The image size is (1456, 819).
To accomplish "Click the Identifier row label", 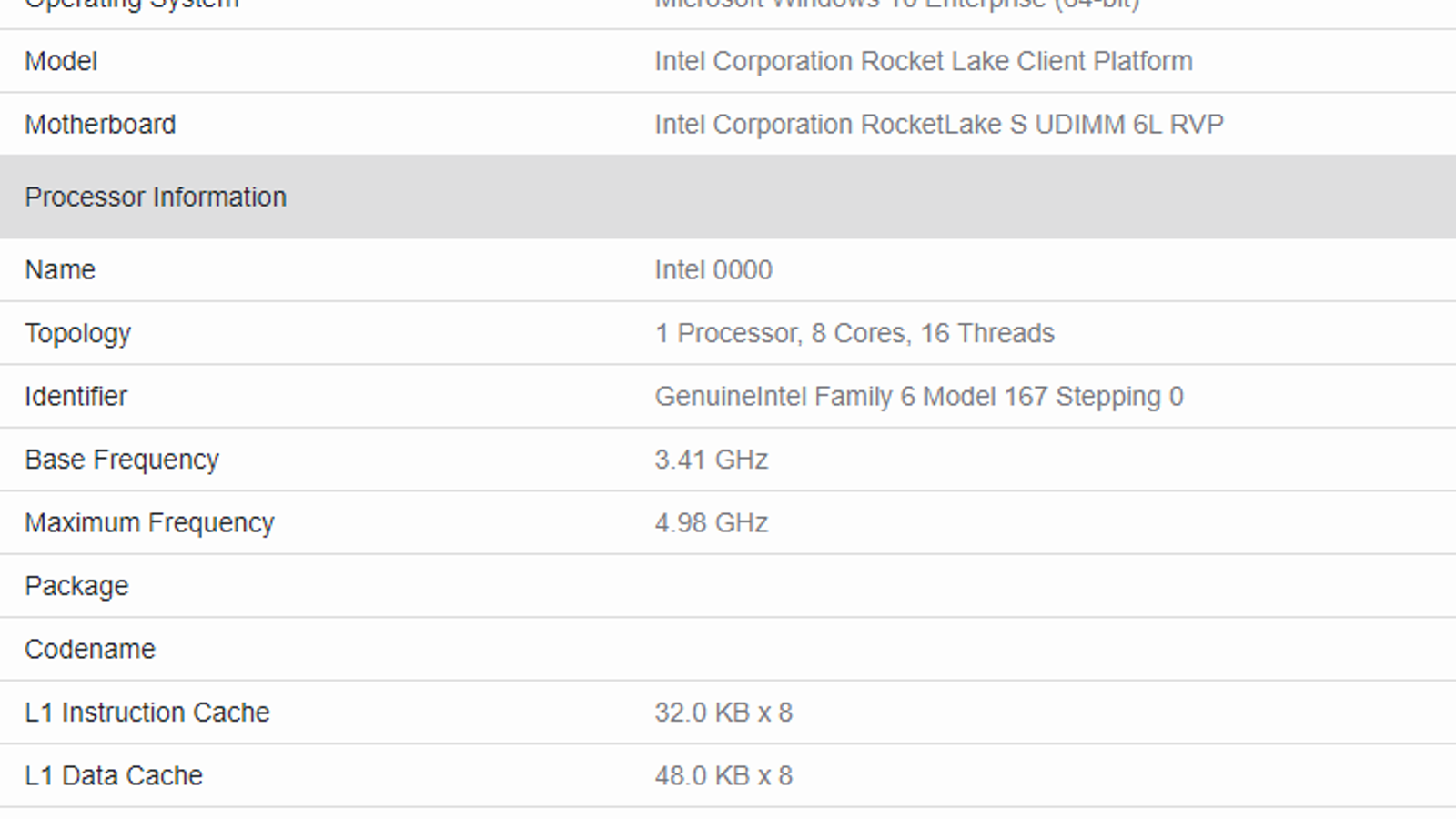I will coord(76,396).
